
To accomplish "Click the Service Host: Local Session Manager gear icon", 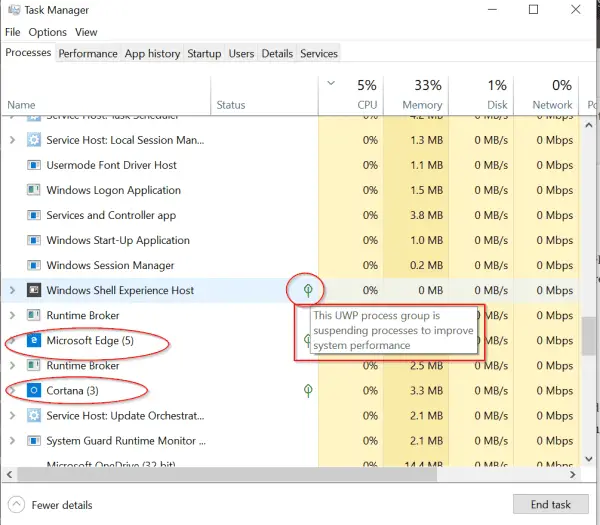I will [x=34, y=140].
